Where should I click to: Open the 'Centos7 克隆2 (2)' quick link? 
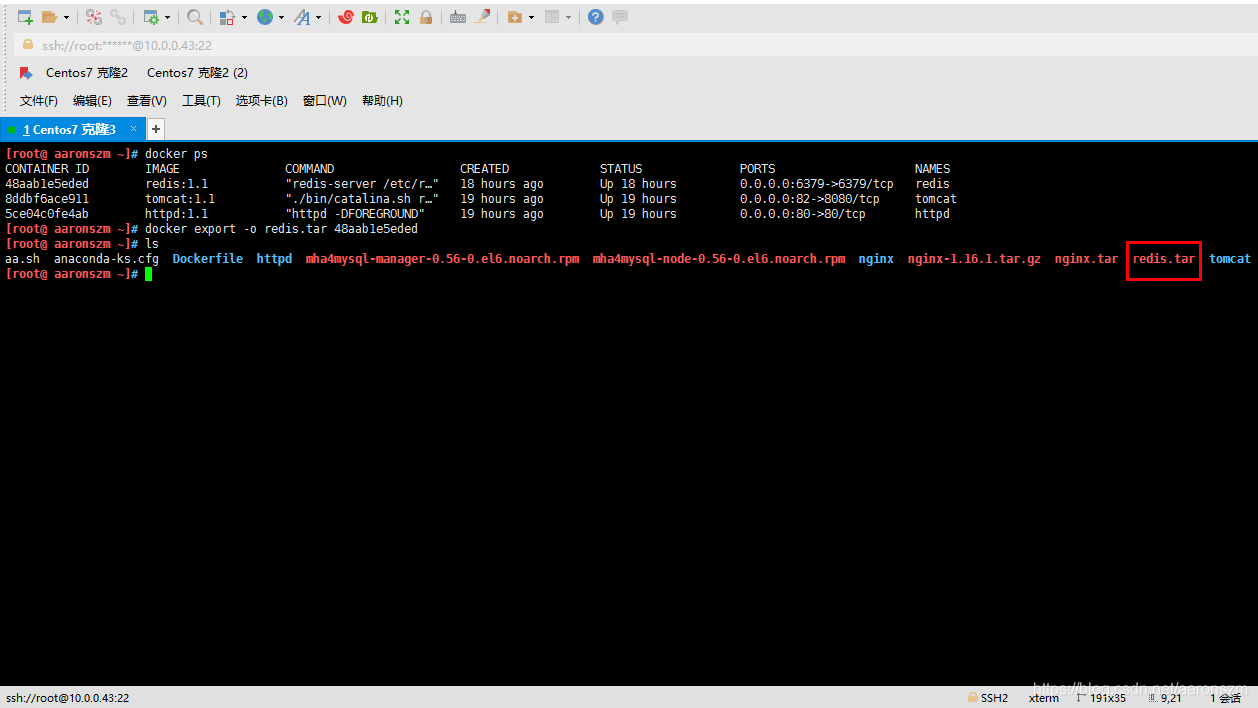click(197, 73)
